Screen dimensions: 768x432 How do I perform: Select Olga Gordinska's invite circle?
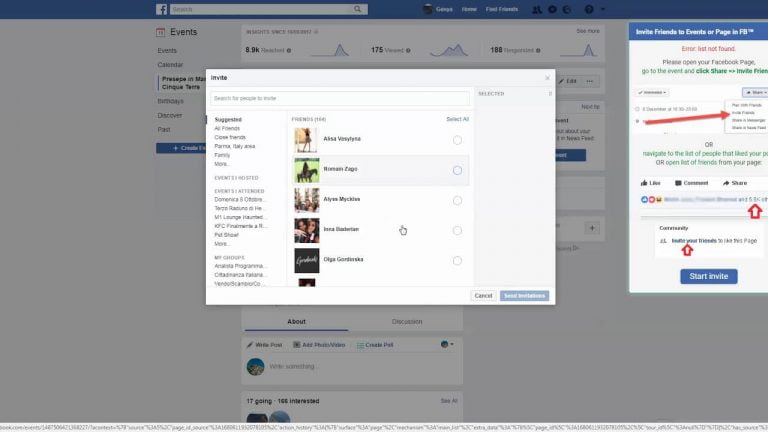[x=457, y=261]
